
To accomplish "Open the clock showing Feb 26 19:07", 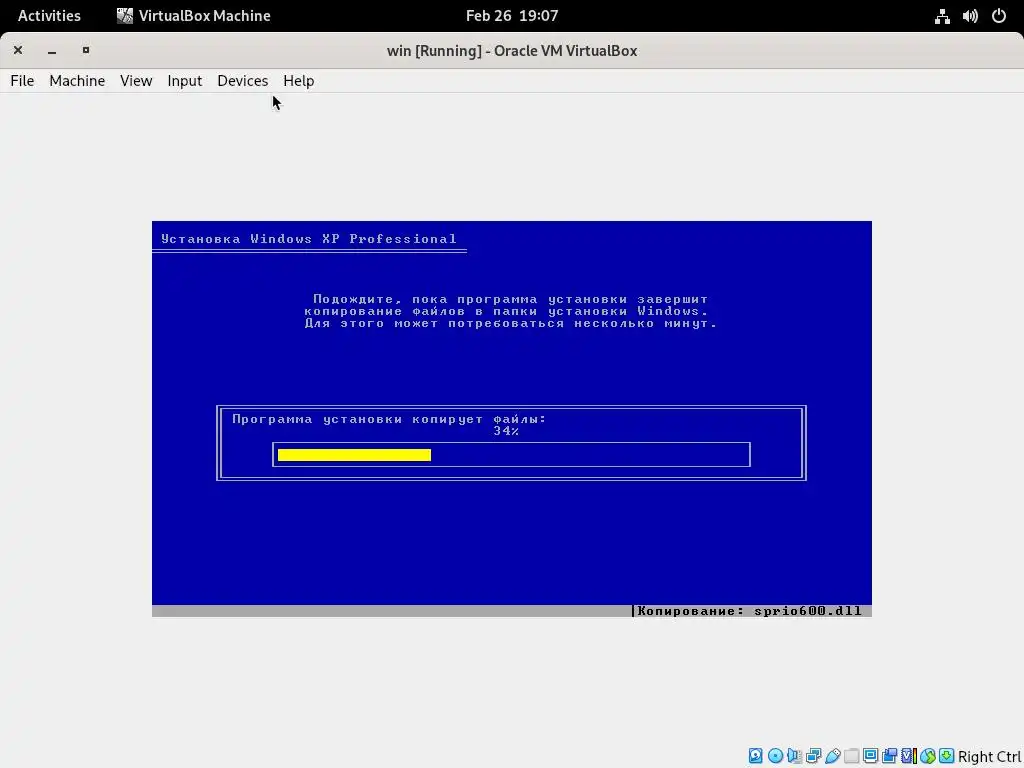I will coord(512,16).
